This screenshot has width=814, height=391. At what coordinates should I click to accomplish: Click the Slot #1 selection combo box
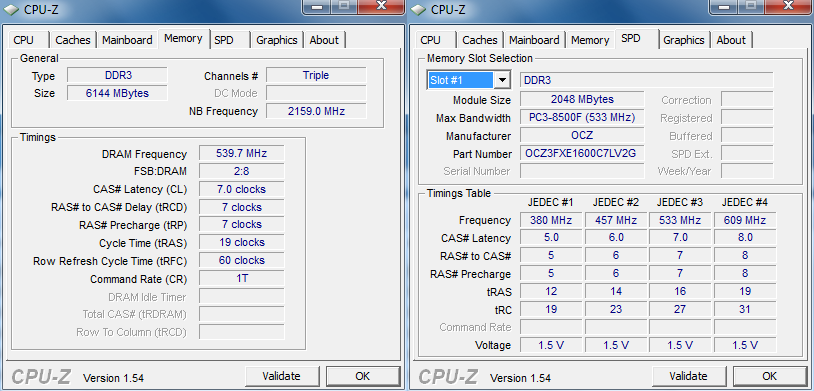[469, 80]
